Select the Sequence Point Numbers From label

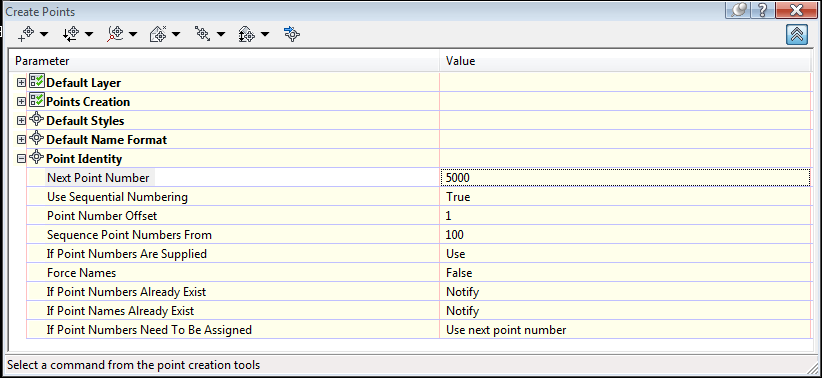[x=129, y=235]
